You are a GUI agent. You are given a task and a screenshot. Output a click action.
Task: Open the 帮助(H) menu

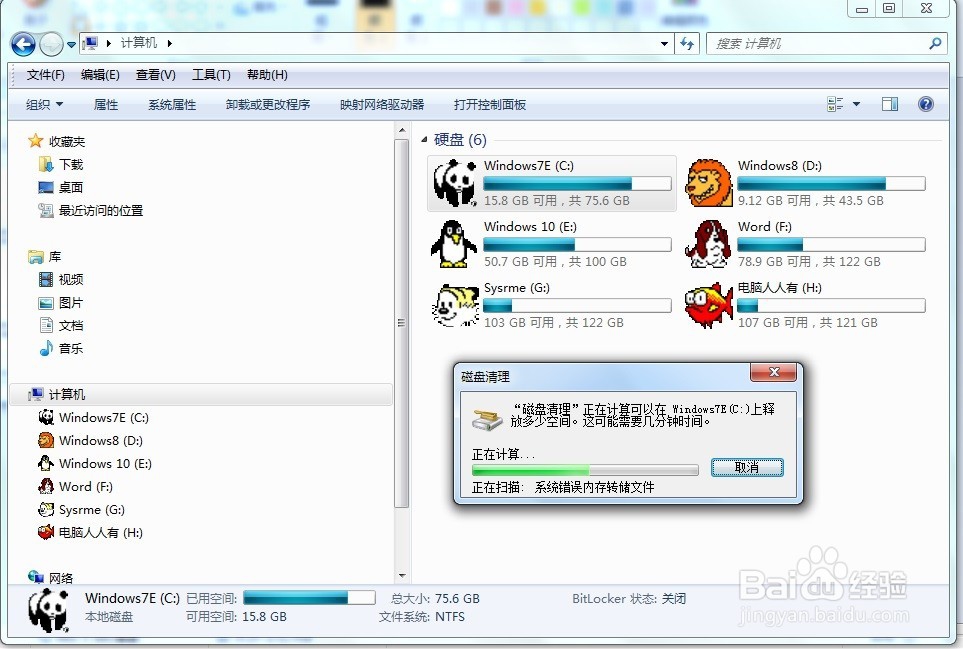point(267,75)
